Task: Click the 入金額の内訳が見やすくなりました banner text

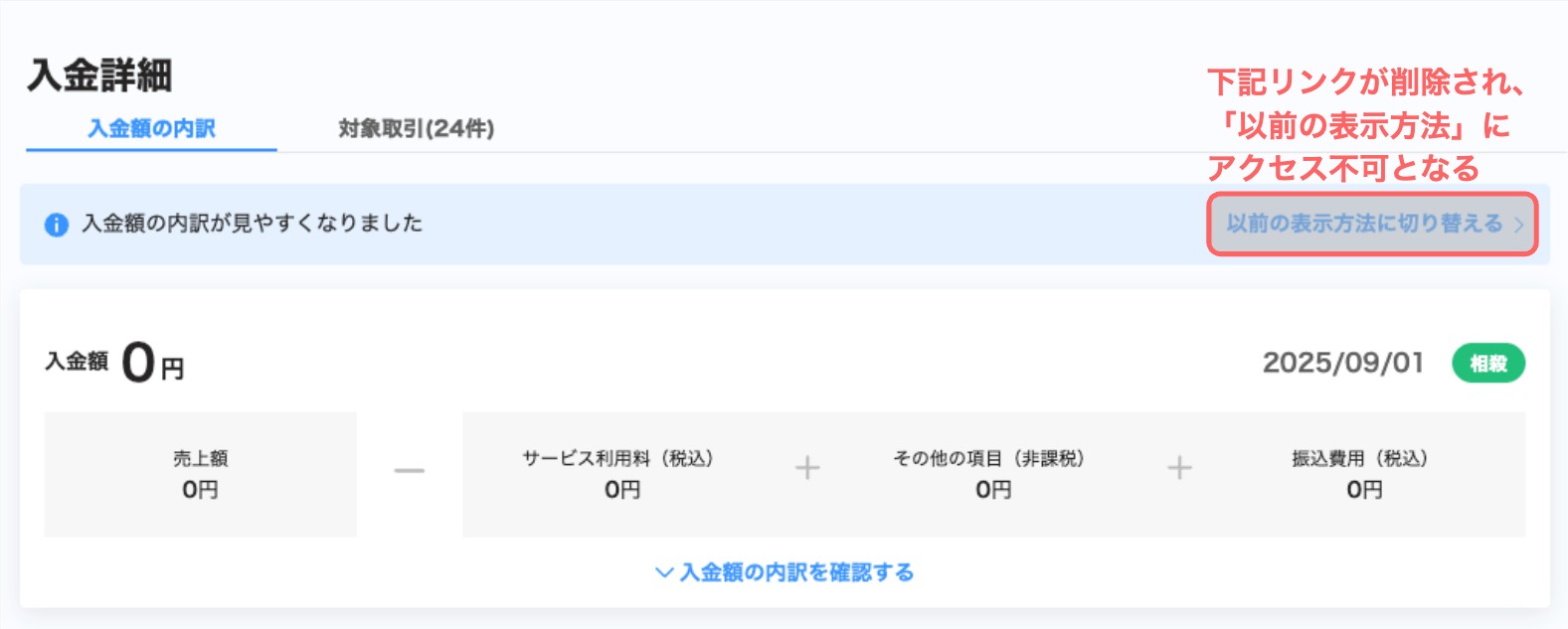Action: tap(252, 224)
